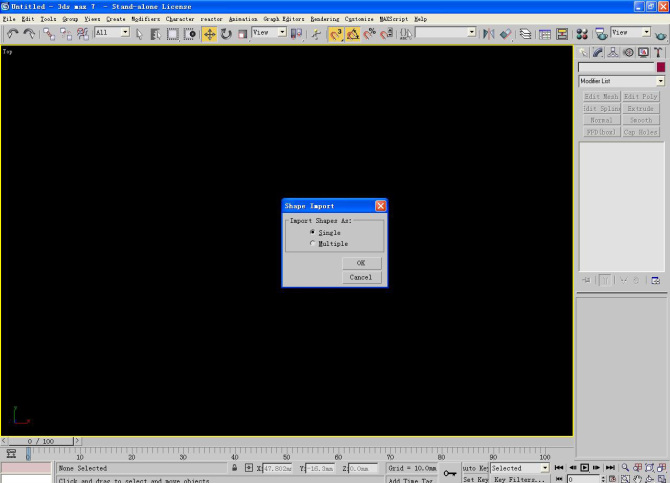Click the Redo arrow icon
The image size is (670, 483).
[x=29, y=33]
